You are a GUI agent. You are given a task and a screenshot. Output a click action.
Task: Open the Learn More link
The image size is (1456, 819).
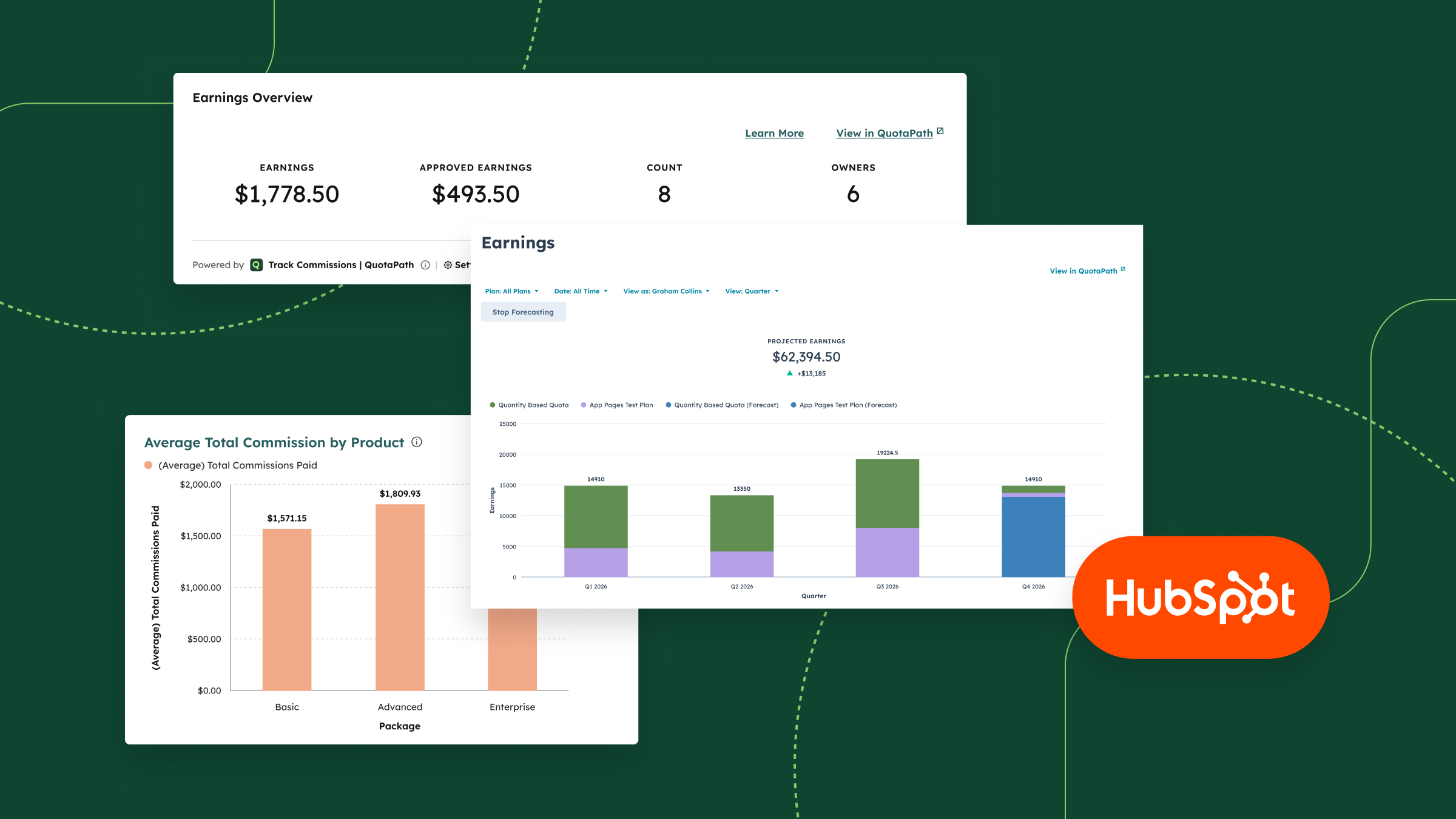774,133
